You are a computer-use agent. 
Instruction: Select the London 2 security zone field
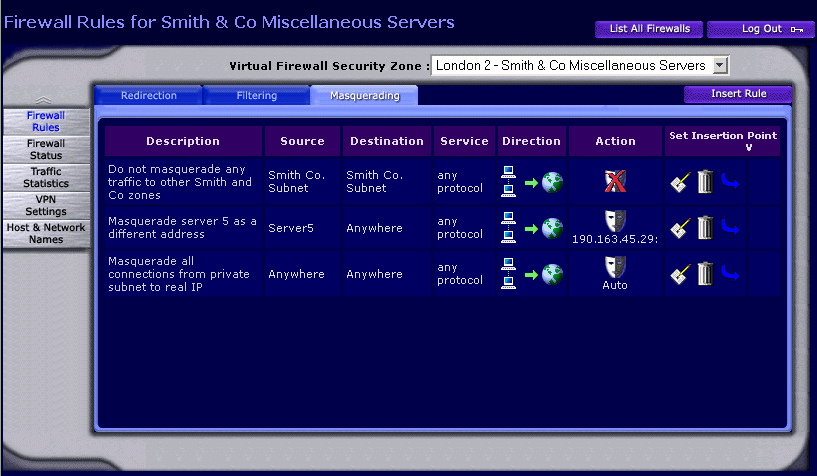click(579, 66)
